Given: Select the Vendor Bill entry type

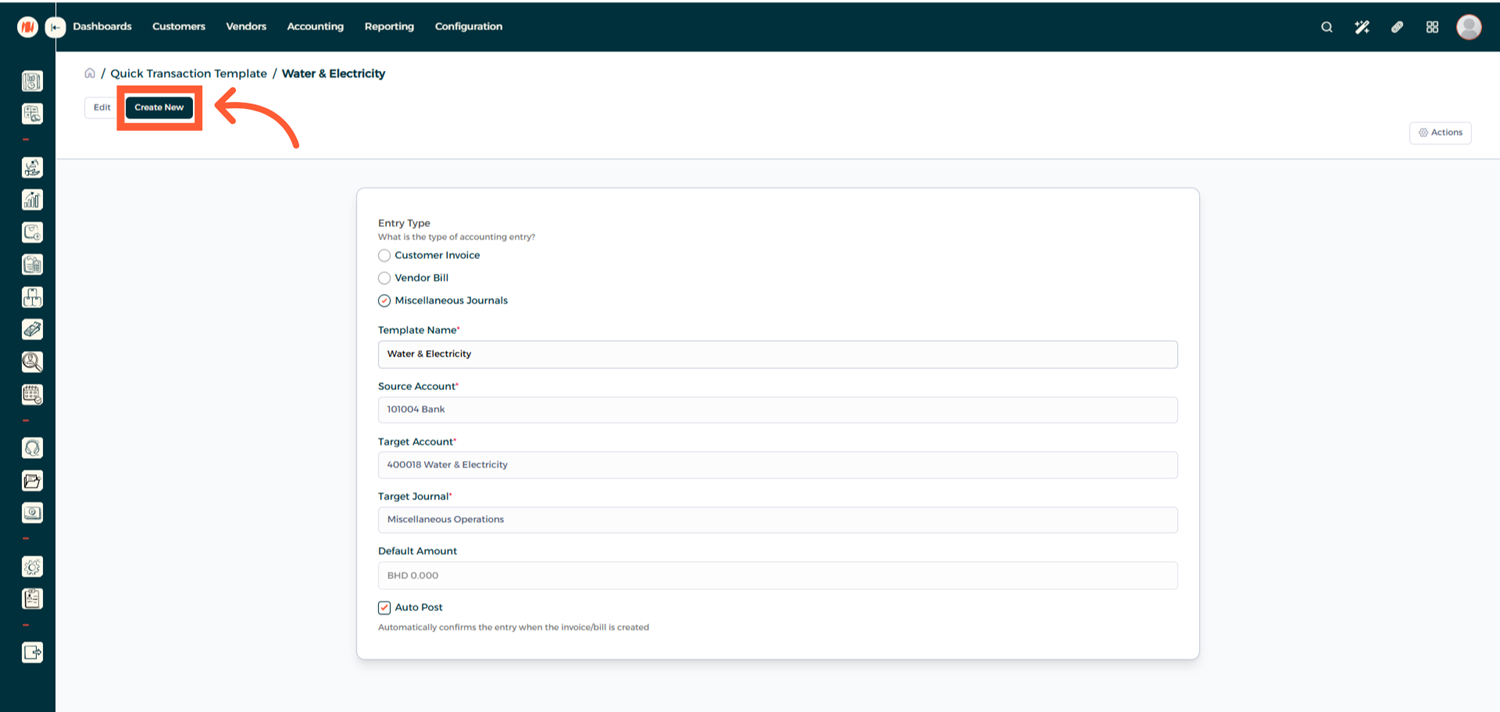Looking at the screenshot, I should (384, 278).
